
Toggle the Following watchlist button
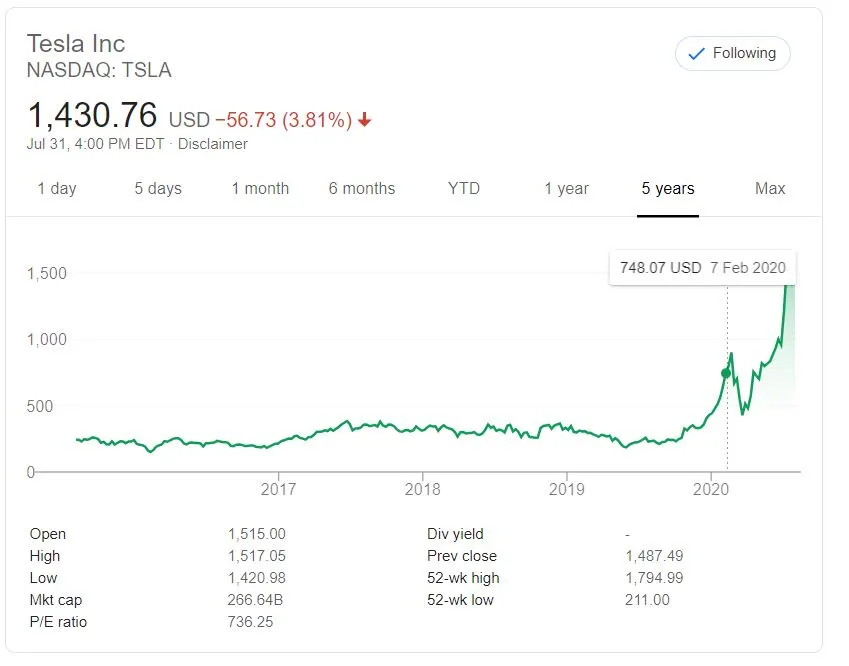click(733, 54)
